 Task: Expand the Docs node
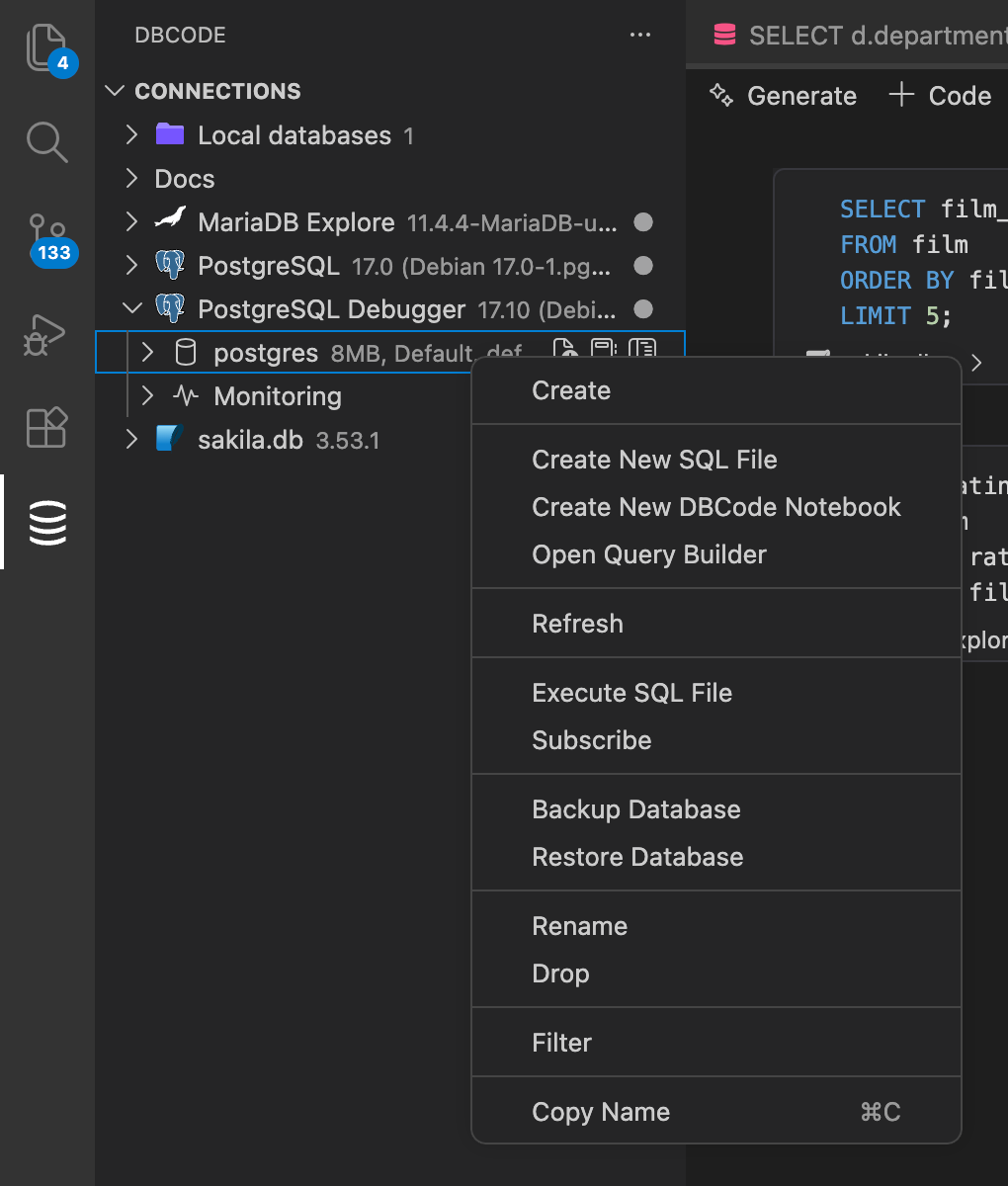click(x=131, y=178)
